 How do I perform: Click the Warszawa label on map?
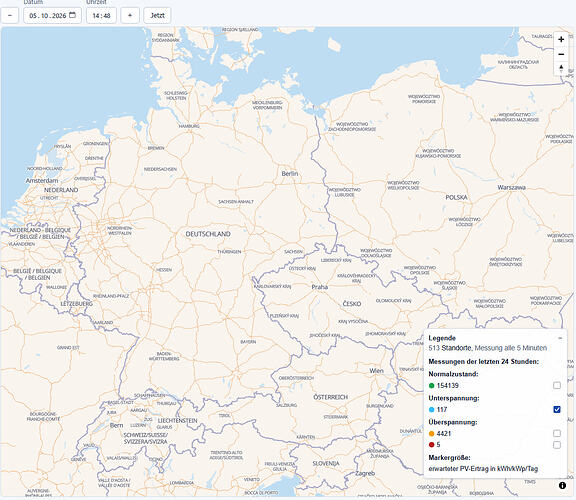[x=511, y=187]
